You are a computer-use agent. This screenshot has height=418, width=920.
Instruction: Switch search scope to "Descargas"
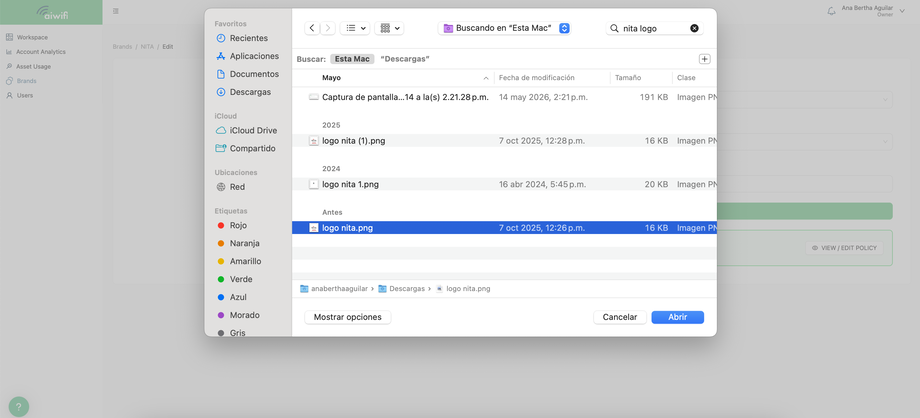pyautogui.click(x=405, y=59)
